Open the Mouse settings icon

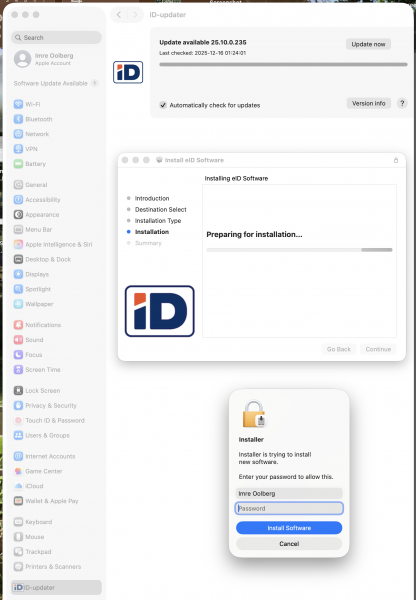point(18,537)
